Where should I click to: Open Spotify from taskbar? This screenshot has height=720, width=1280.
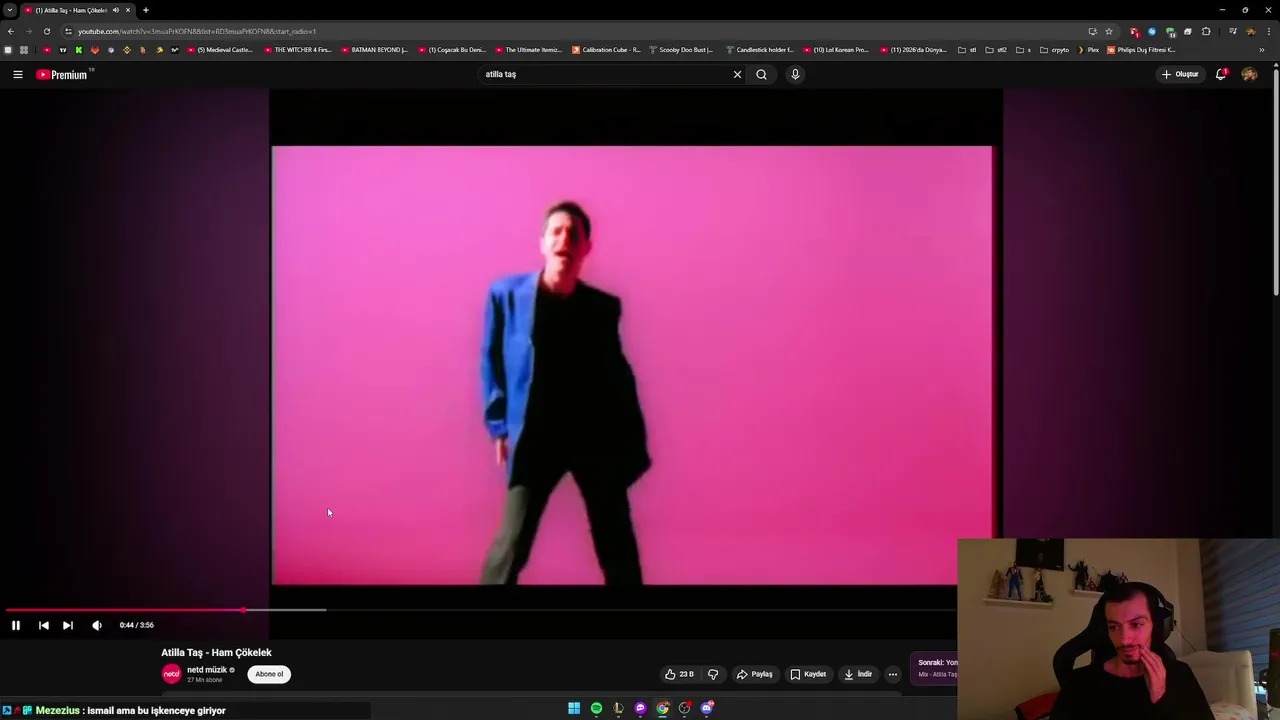(x=596, y=708)
